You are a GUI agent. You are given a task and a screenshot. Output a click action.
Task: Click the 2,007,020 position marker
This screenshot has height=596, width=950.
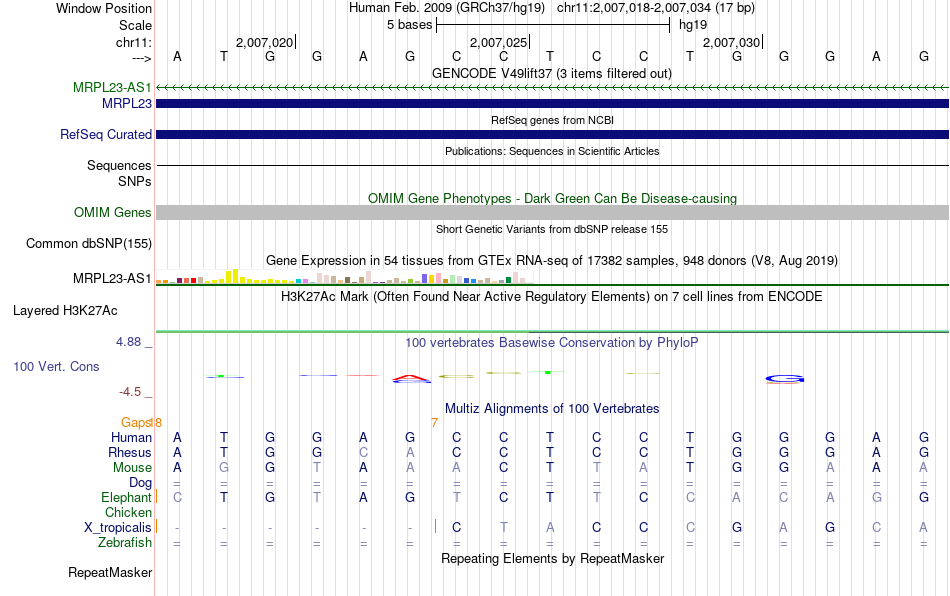click(x=264, y=42)
